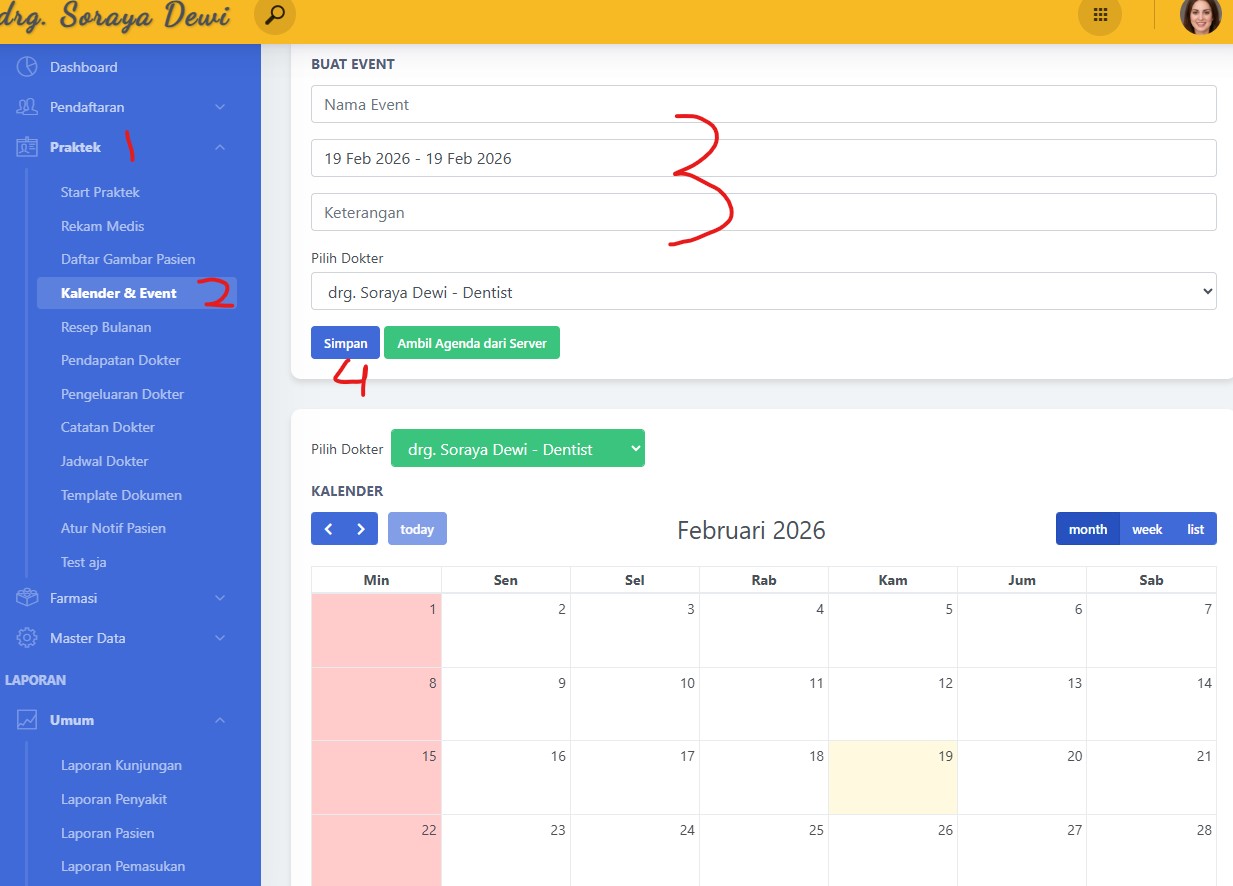Open Pilih Dokter dropdown in event form
1233x886 pixels.
point(763,291)
